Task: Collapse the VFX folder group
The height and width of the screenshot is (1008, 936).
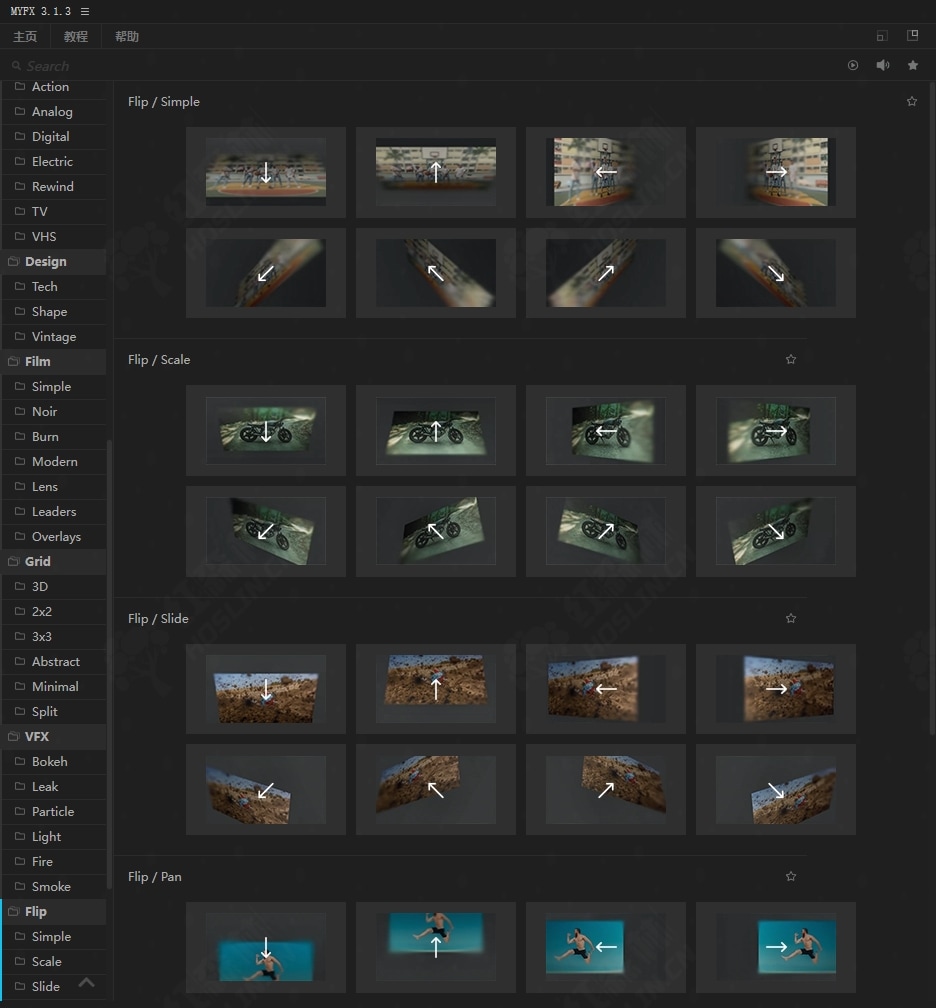Action: coord(36,736)
